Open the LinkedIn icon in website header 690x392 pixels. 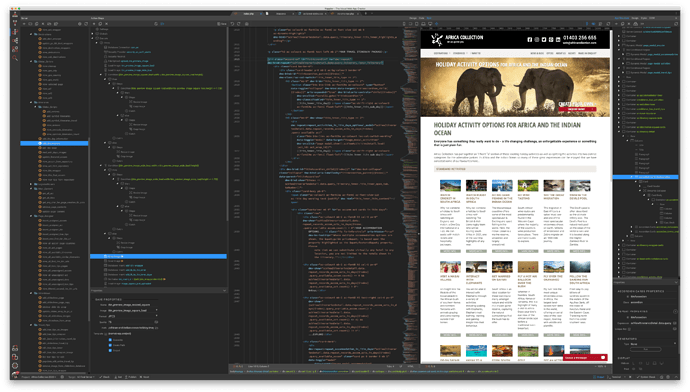(558, 40)
